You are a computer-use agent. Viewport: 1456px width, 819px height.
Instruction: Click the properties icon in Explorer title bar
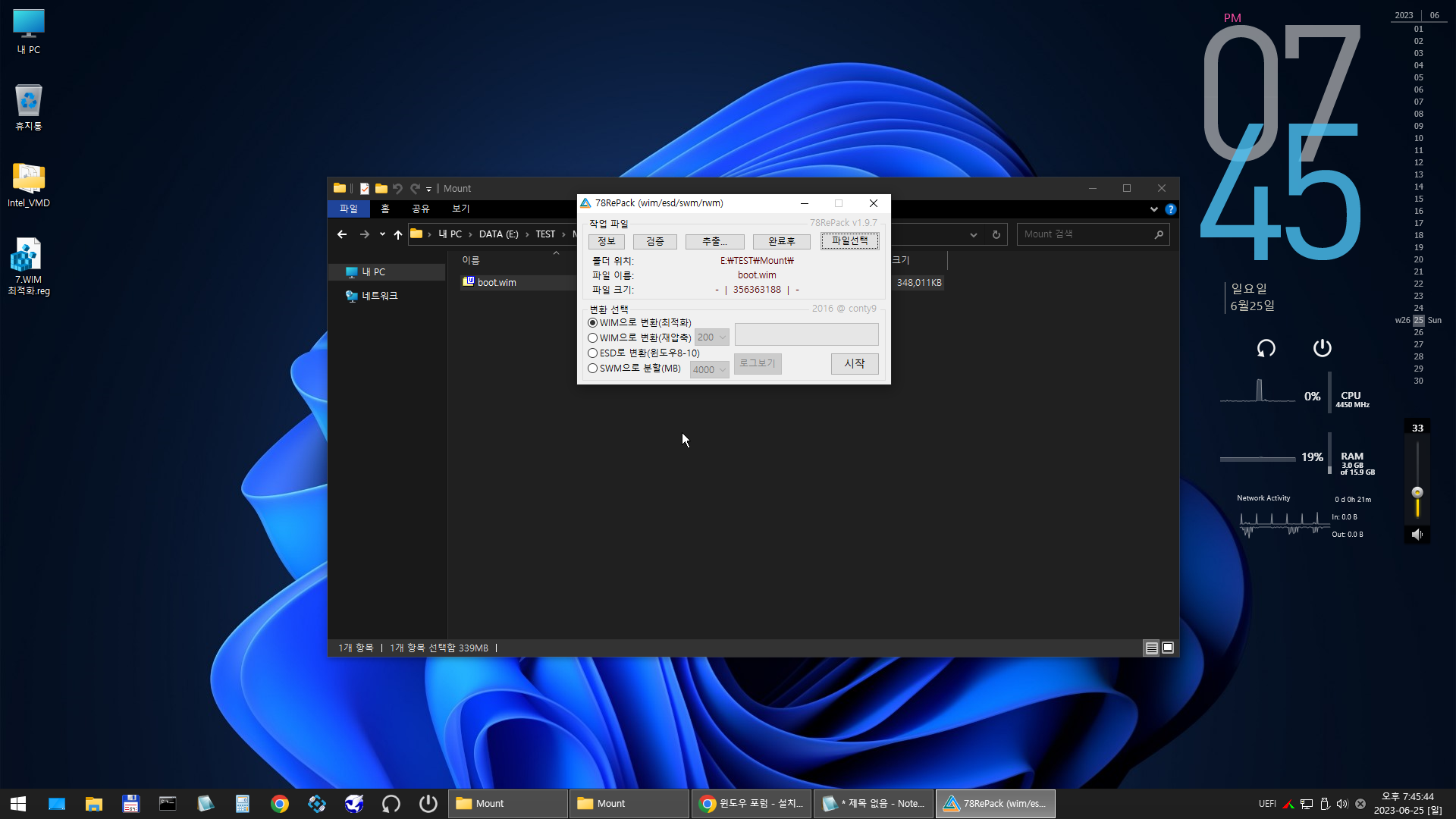(x=365, y=189)
